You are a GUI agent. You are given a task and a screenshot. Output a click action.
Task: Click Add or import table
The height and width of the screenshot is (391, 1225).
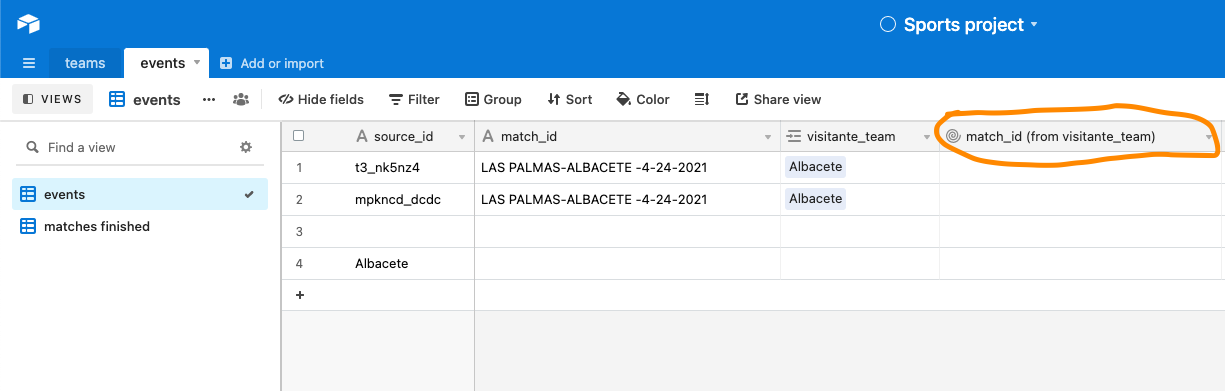(x=272, y=63)
